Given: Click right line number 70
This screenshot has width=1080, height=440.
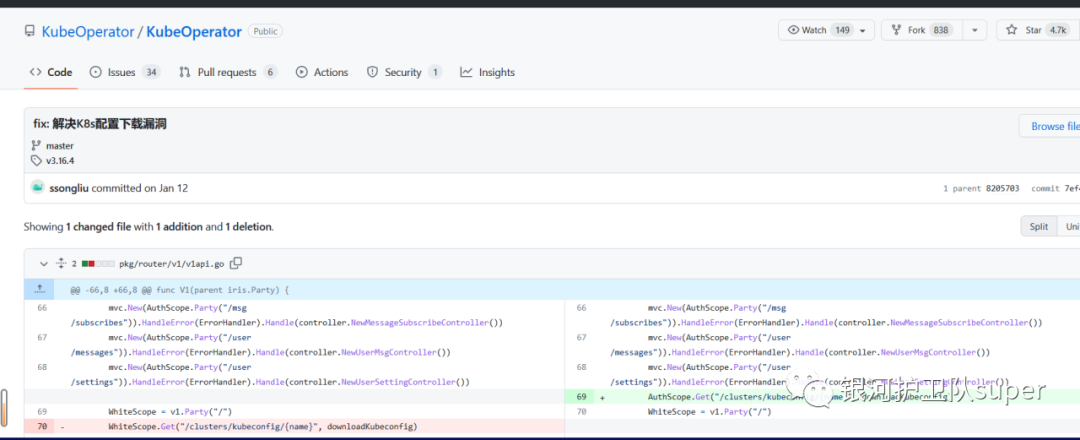Looking at the screenshot, I should [x=581, y=412].
